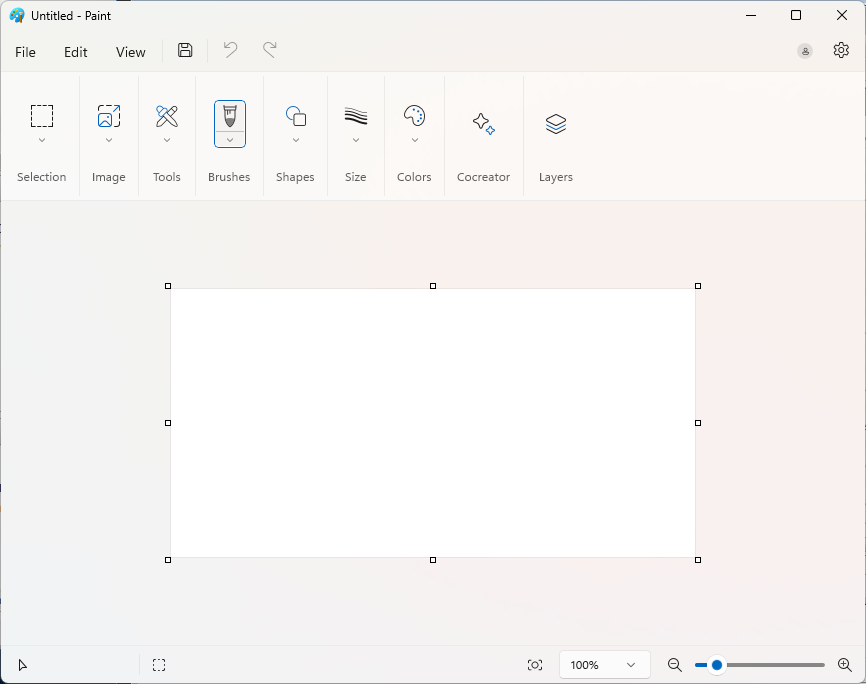
Task: Click the user account avatar icon
Action: (x=805, y=51)
